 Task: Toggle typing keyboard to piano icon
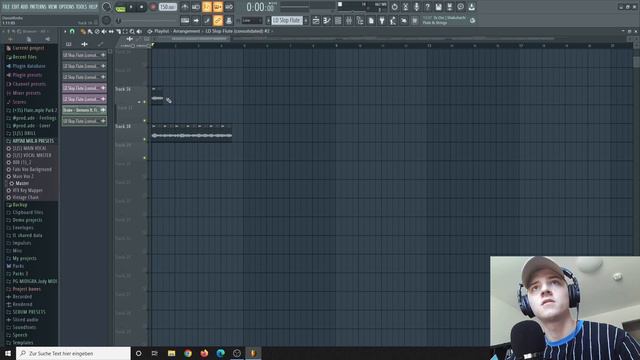tap(185, 20)
